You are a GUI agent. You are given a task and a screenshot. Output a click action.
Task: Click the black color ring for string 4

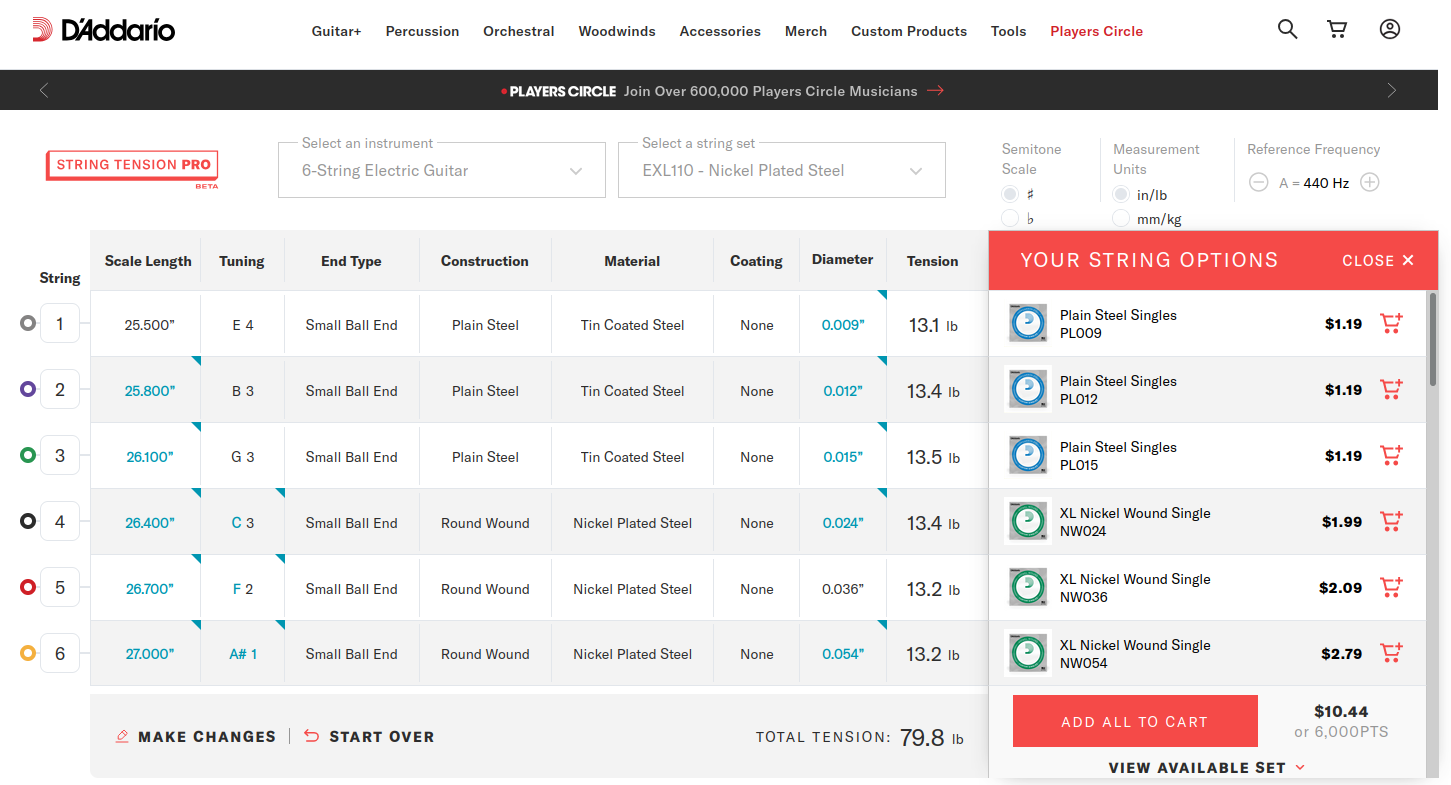tap(28, 521)
